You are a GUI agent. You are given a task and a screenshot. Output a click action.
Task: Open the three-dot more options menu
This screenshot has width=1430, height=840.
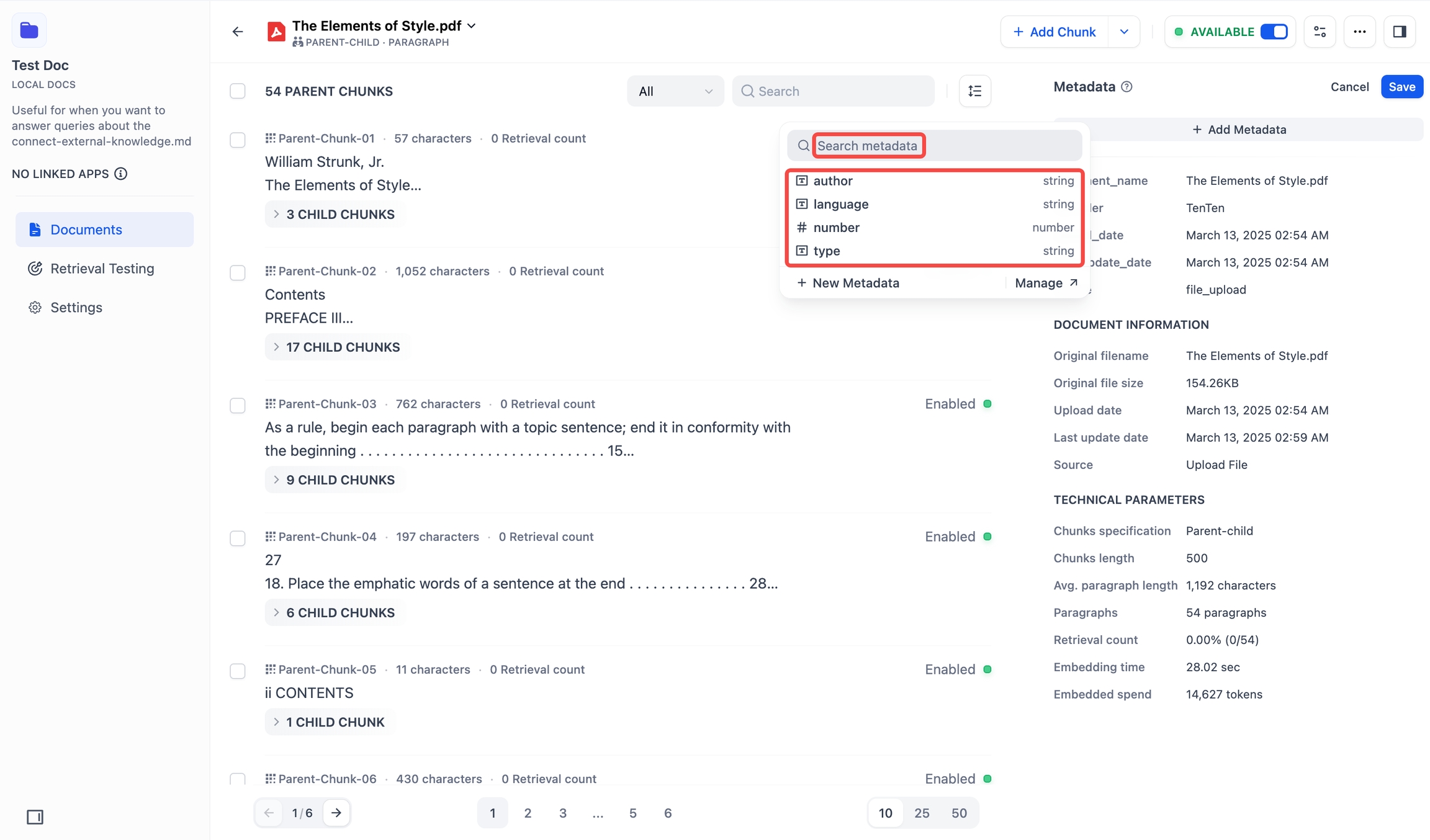point(1359,32)
